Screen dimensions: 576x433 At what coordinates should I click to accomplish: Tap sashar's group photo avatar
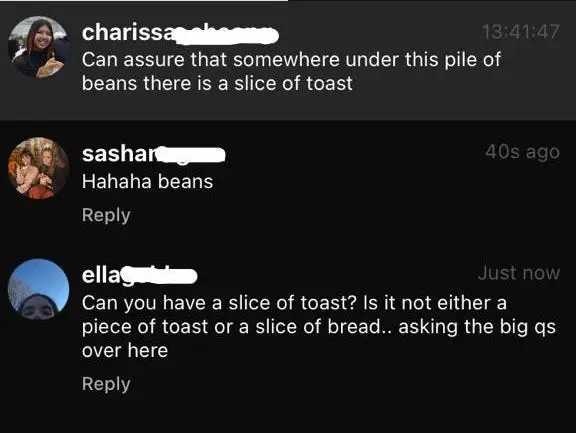(x=39, y=168)
